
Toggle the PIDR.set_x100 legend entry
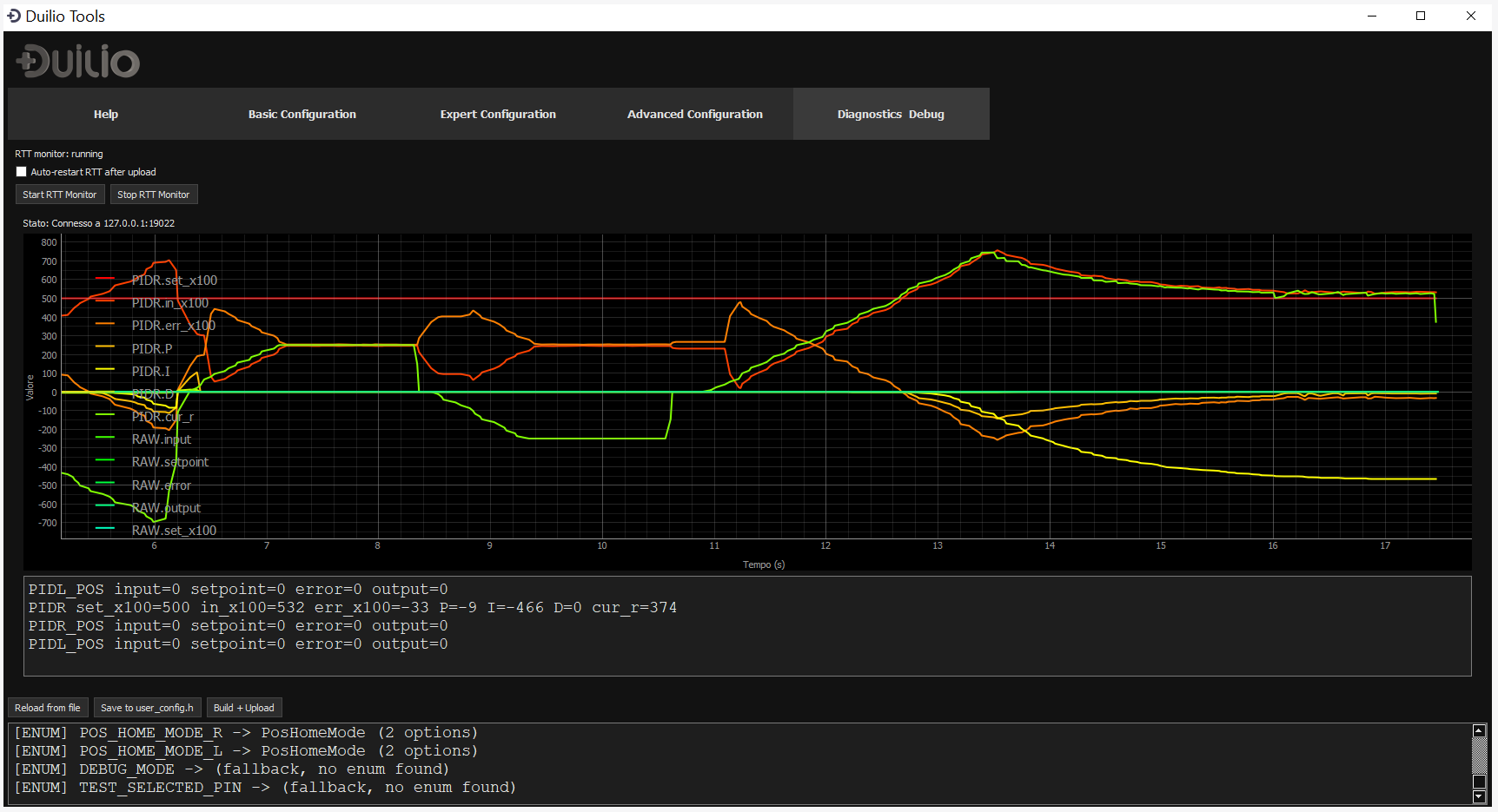(x=174, y=280)
